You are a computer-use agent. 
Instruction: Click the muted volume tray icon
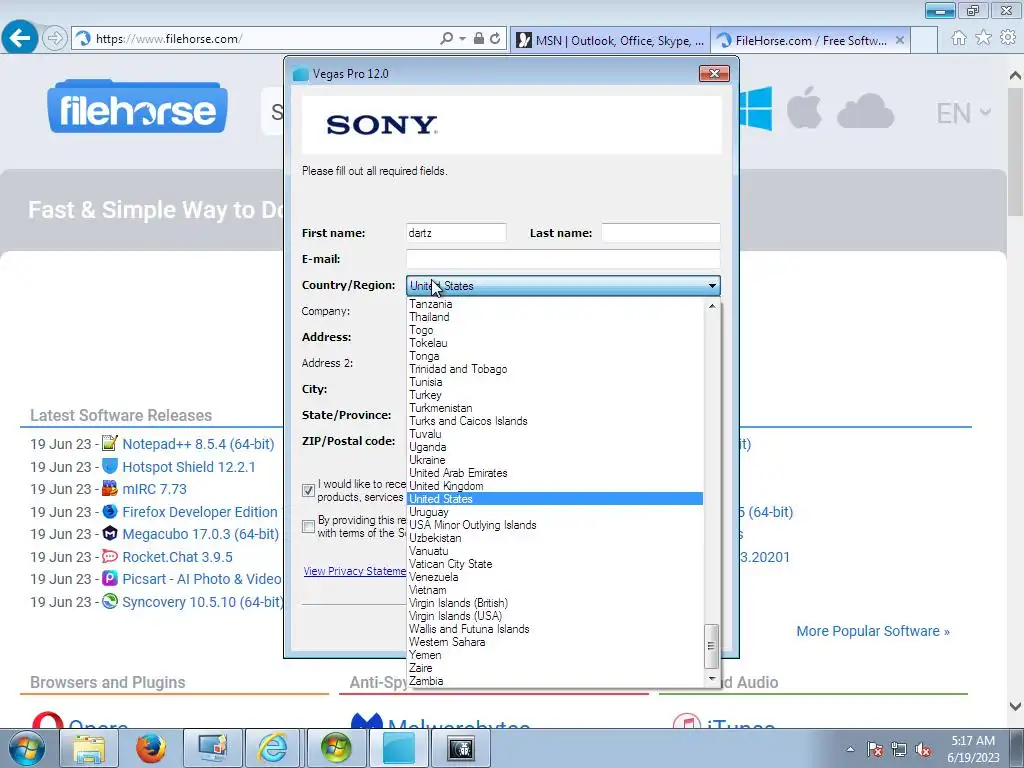pos(923,749)
